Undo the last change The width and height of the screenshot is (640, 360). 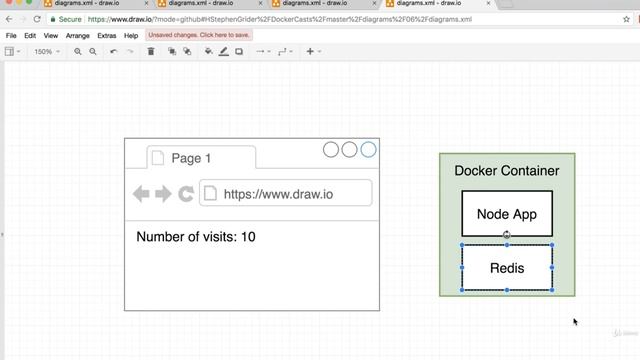[x=113, y=51]
